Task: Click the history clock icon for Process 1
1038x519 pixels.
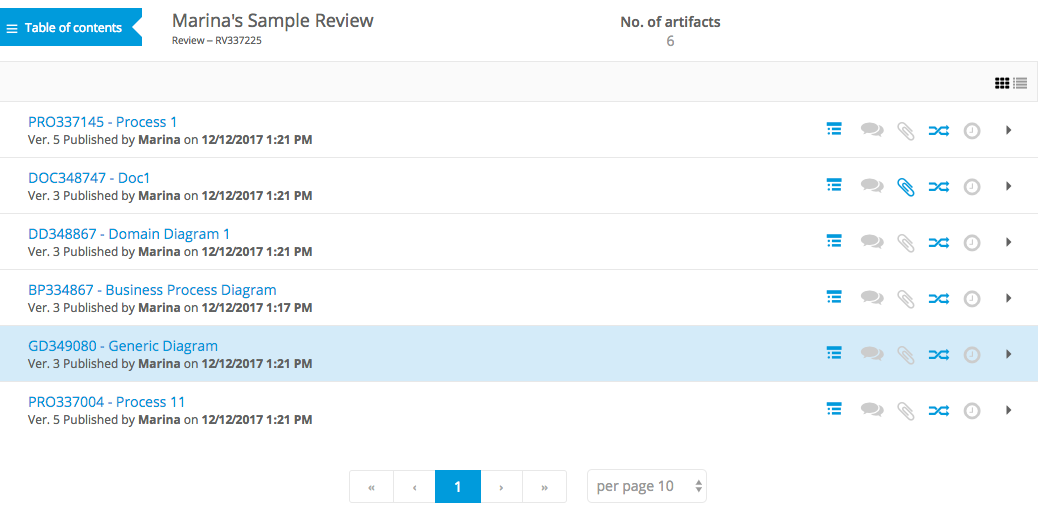Action: [x=971, y=130]
